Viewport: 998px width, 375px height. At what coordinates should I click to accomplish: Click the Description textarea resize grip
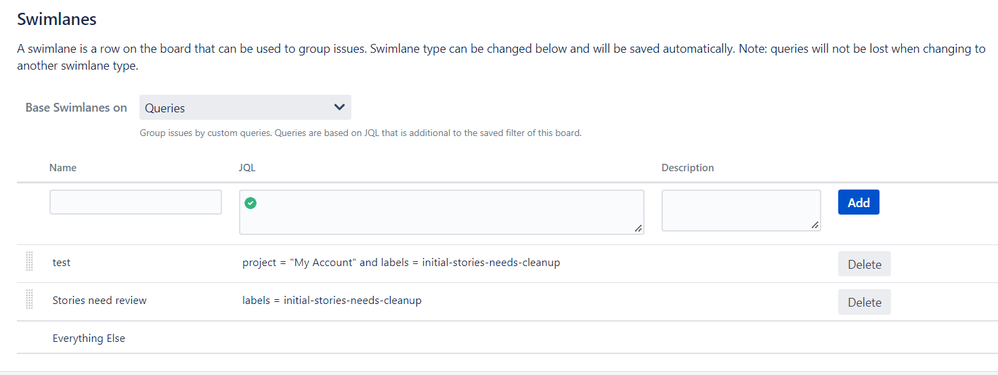(814, 225)
